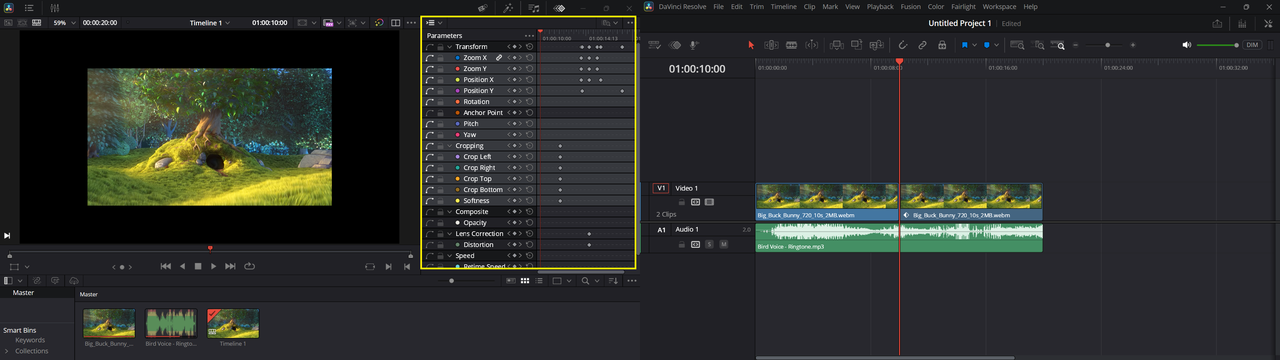Solo the Audio 1 track

pos(709,244)
